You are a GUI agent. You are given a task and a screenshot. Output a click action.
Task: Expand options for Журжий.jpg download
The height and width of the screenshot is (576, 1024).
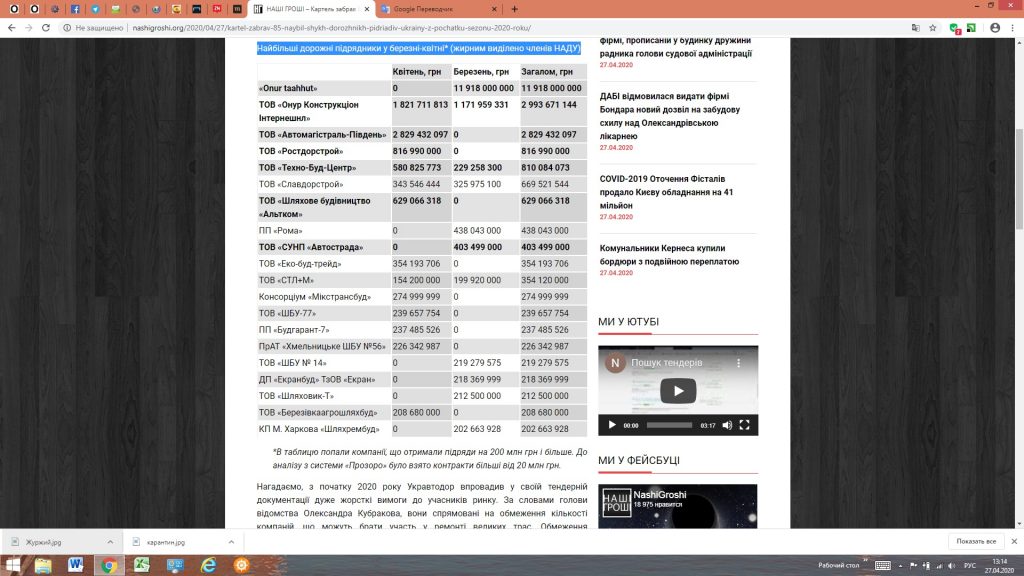tap(110, 542)
